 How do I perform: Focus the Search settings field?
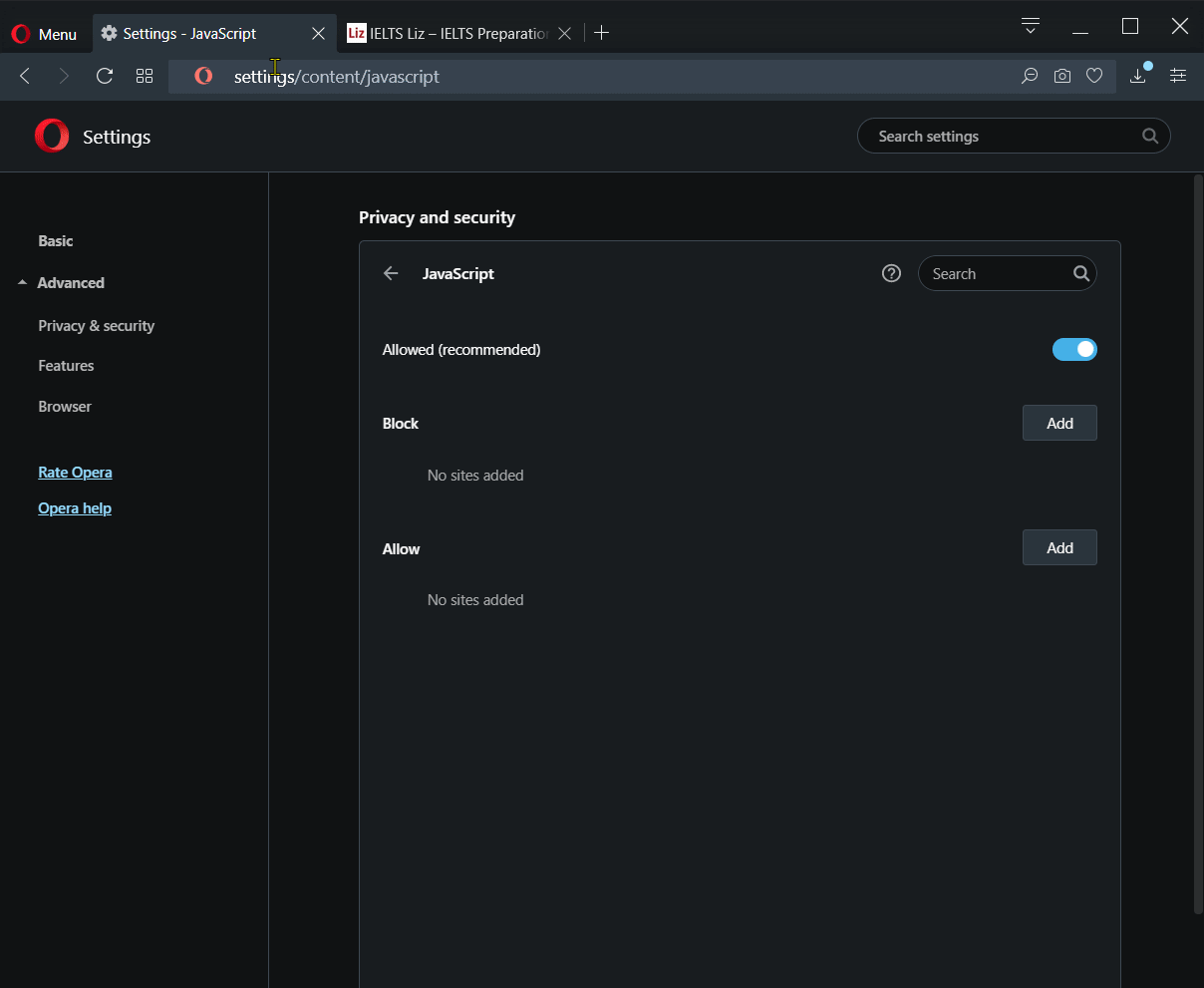(x=1014, y=137)
